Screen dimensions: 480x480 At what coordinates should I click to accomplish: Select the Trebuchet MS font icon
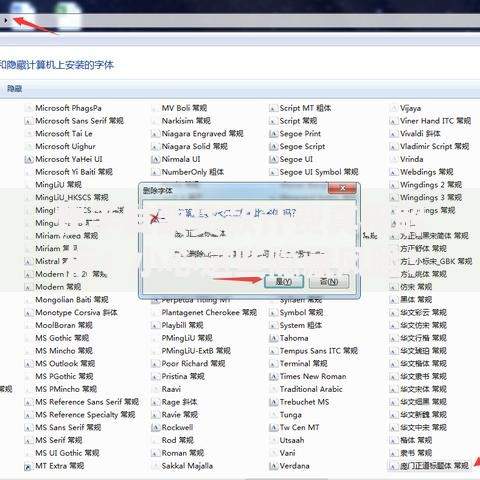click(x=273, y=402)
